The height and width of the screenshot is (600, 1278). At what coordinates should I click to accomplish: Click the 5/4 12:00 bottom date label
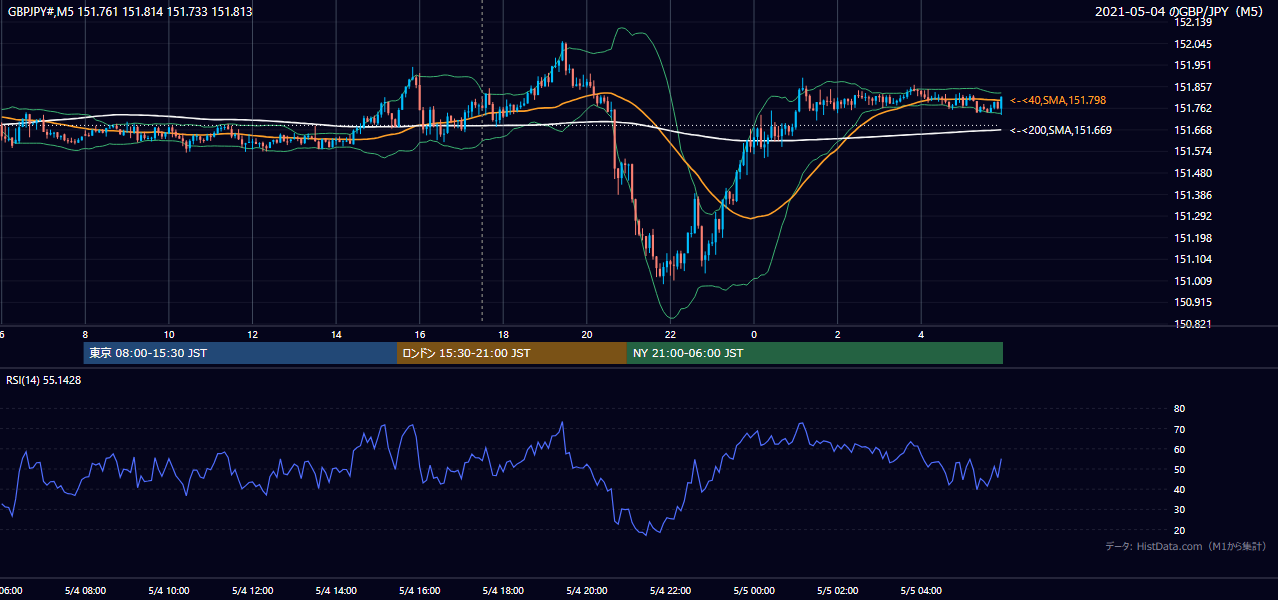click(253, 591)
